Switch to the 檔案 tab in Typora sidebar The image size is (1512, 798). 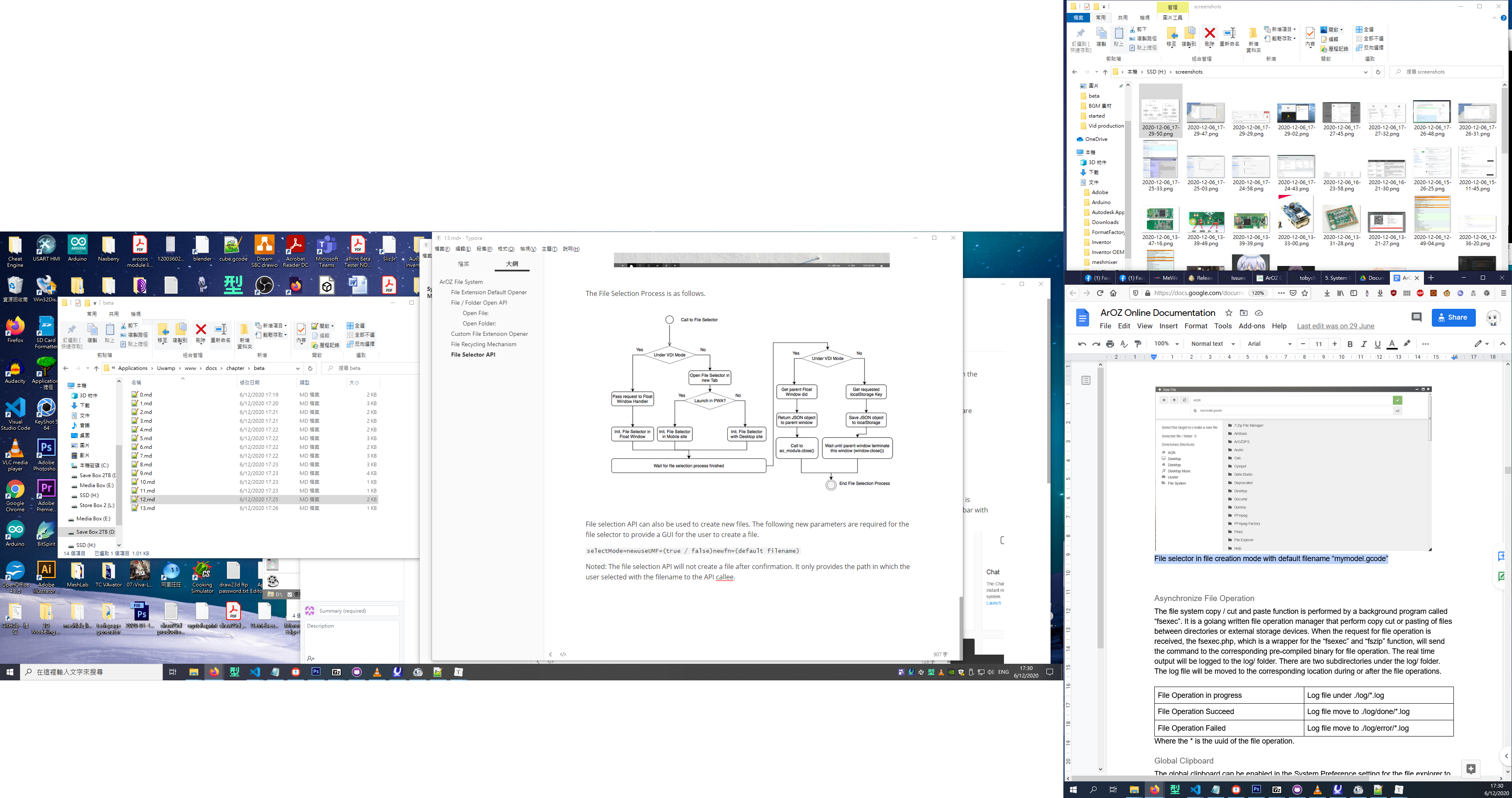click(464, 264)
